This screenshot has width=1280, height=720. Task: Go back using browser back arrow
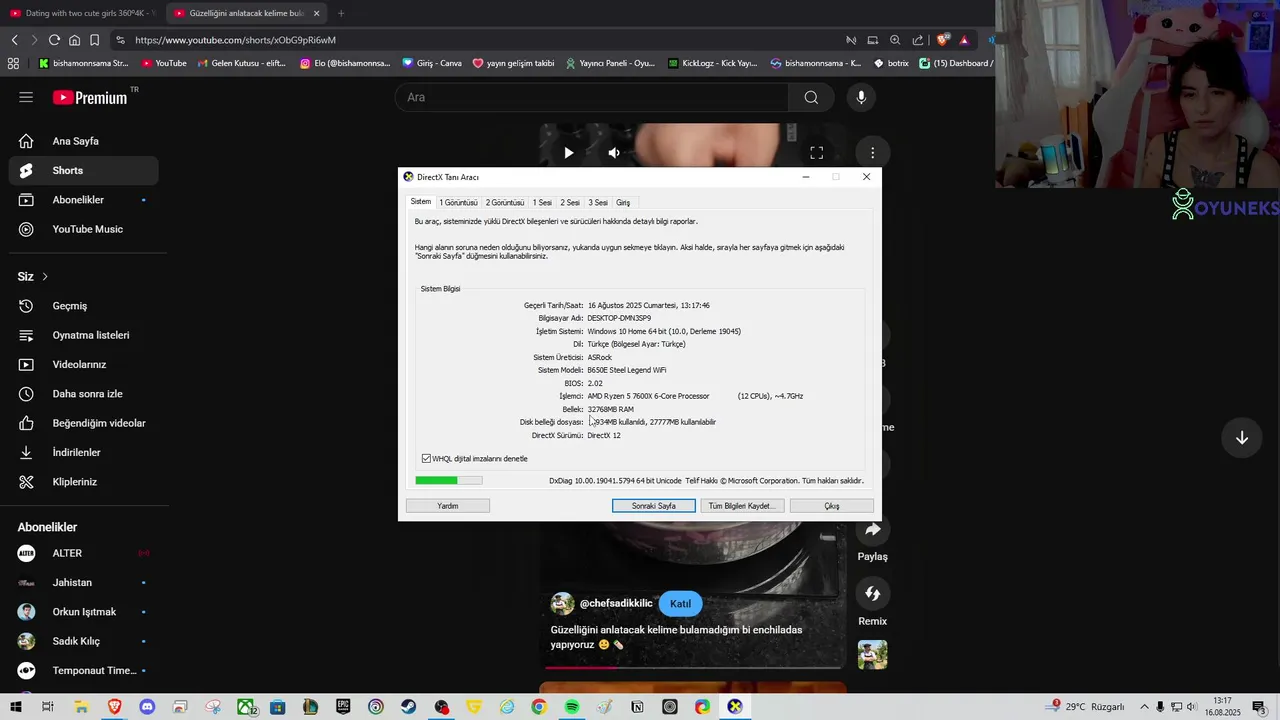click(14, 40)
